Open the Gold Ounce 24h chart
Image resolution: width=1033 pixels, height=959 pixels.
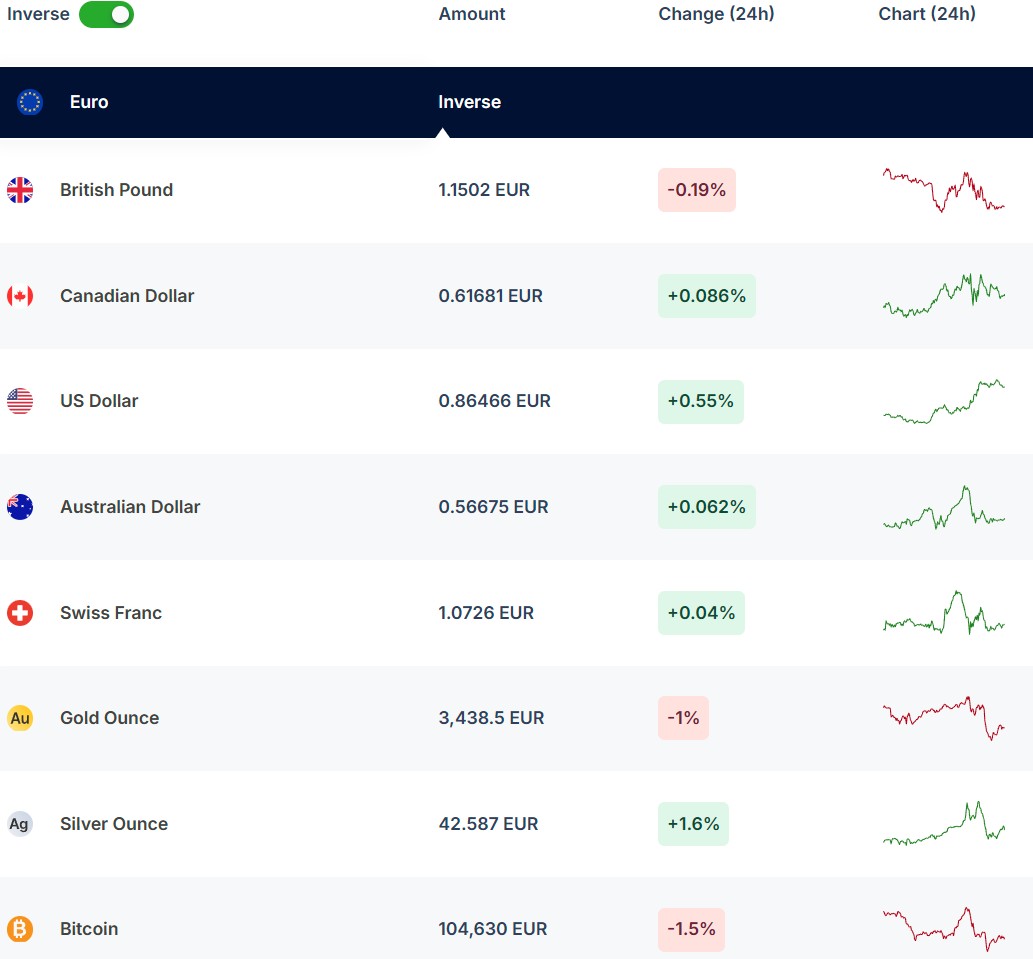tap(943, 718)
